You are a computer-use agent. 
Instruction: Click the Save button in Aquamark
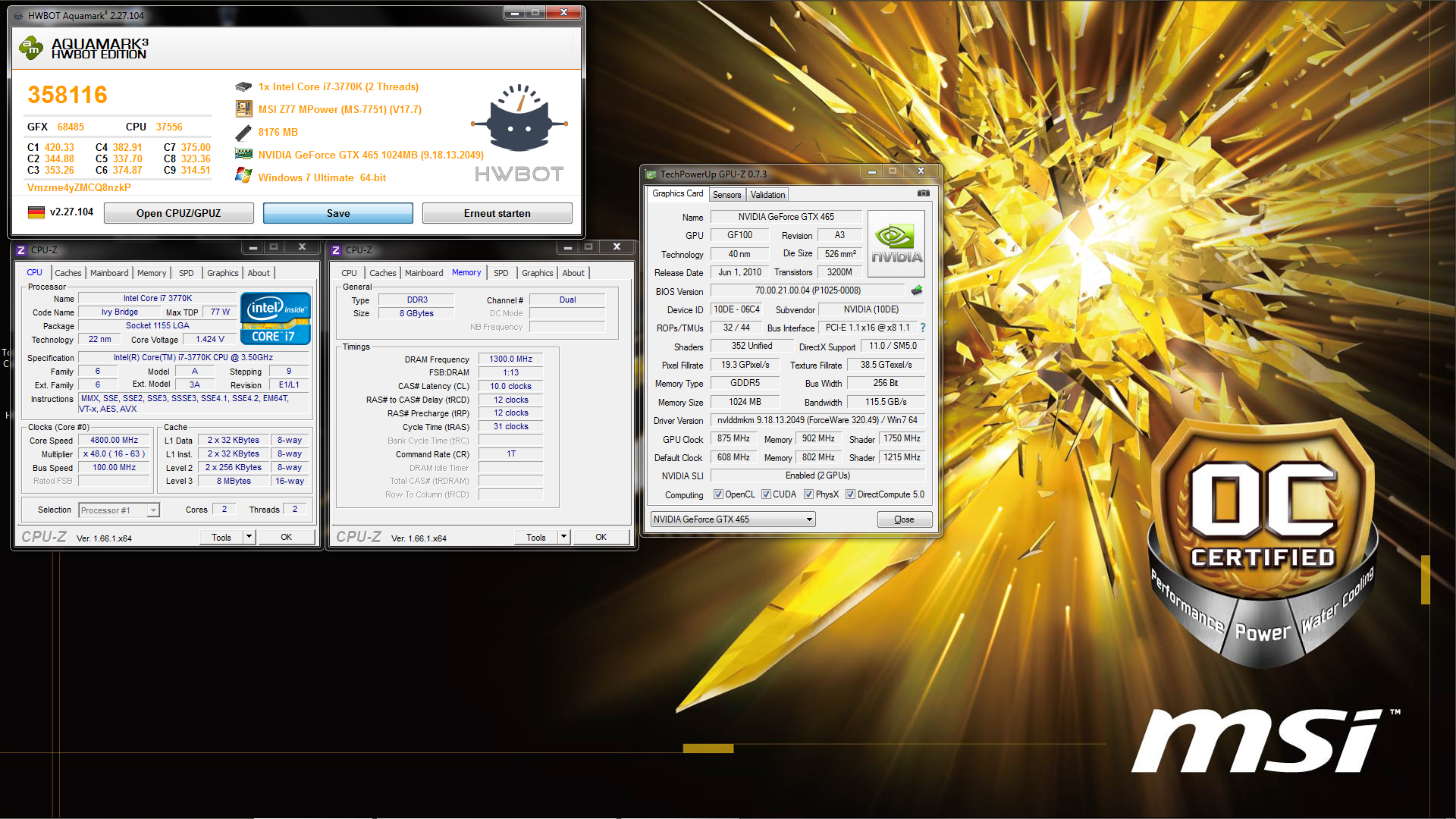[338, 213]
